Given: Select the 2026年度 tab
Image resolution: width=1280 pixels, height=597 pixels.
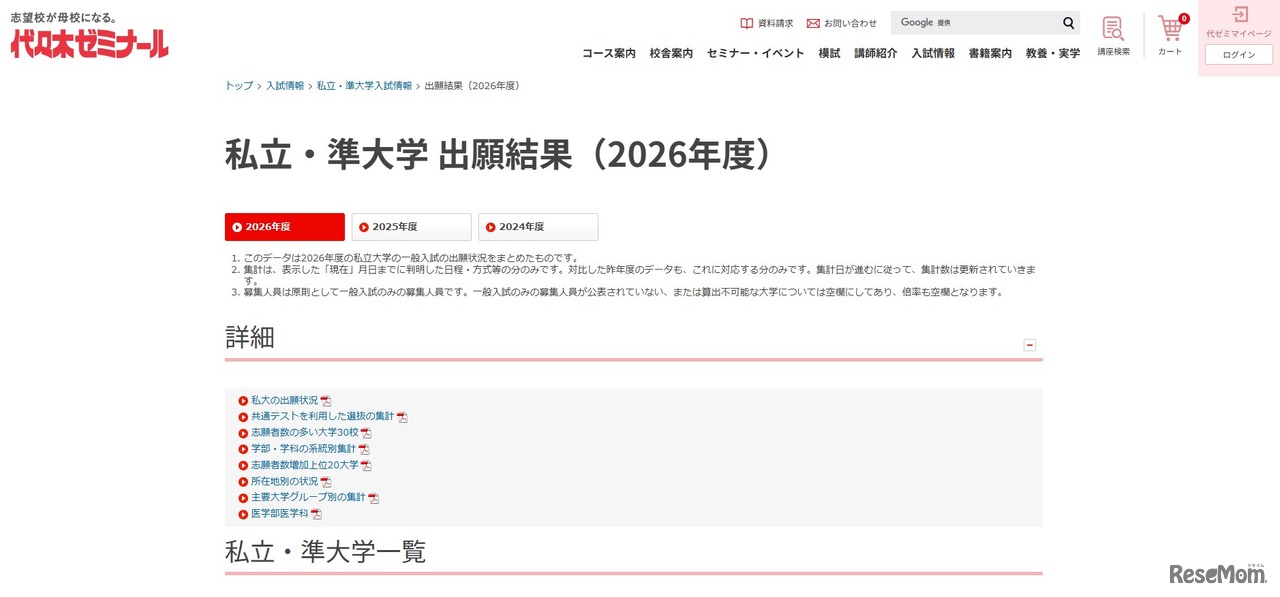Looking at the screenshot, I should point(285,227).
